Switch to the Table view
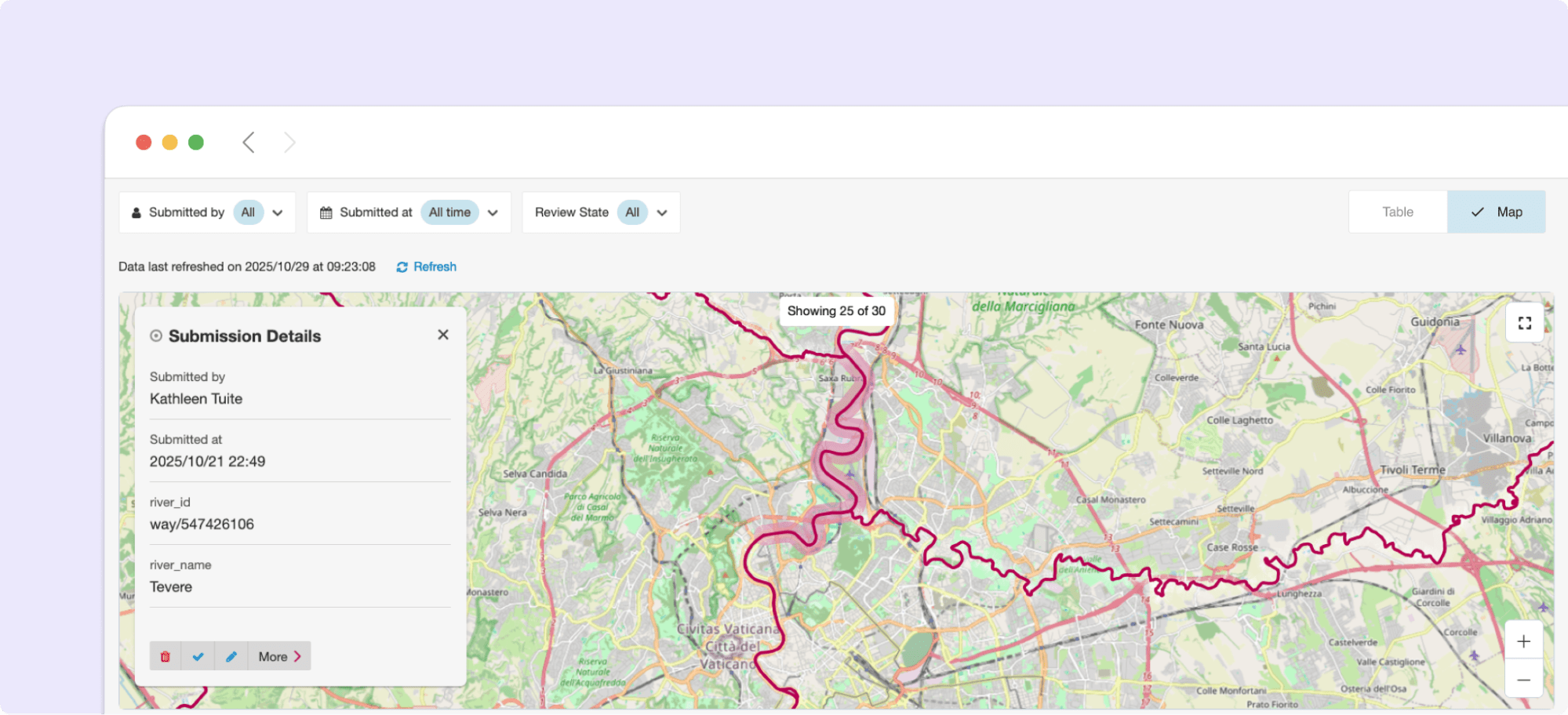 coord(1397,212)
